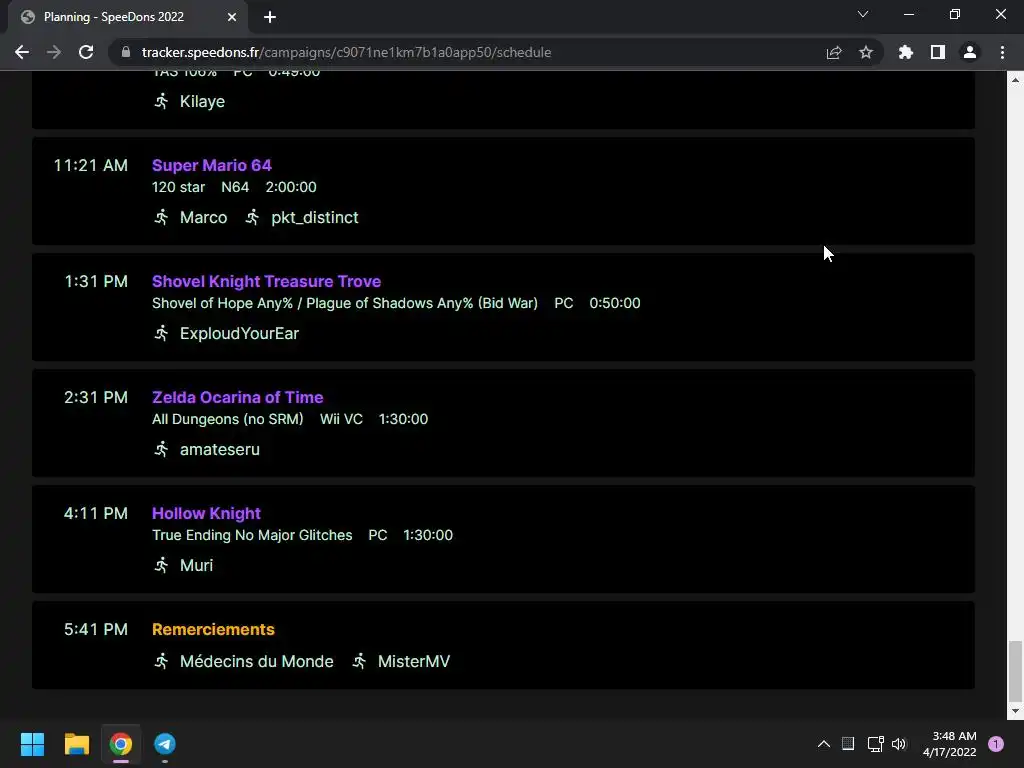Click the 4:11 PM start time
This screenshot has width=1024, height=768.
pyautogui.click(x=96, y=513)
